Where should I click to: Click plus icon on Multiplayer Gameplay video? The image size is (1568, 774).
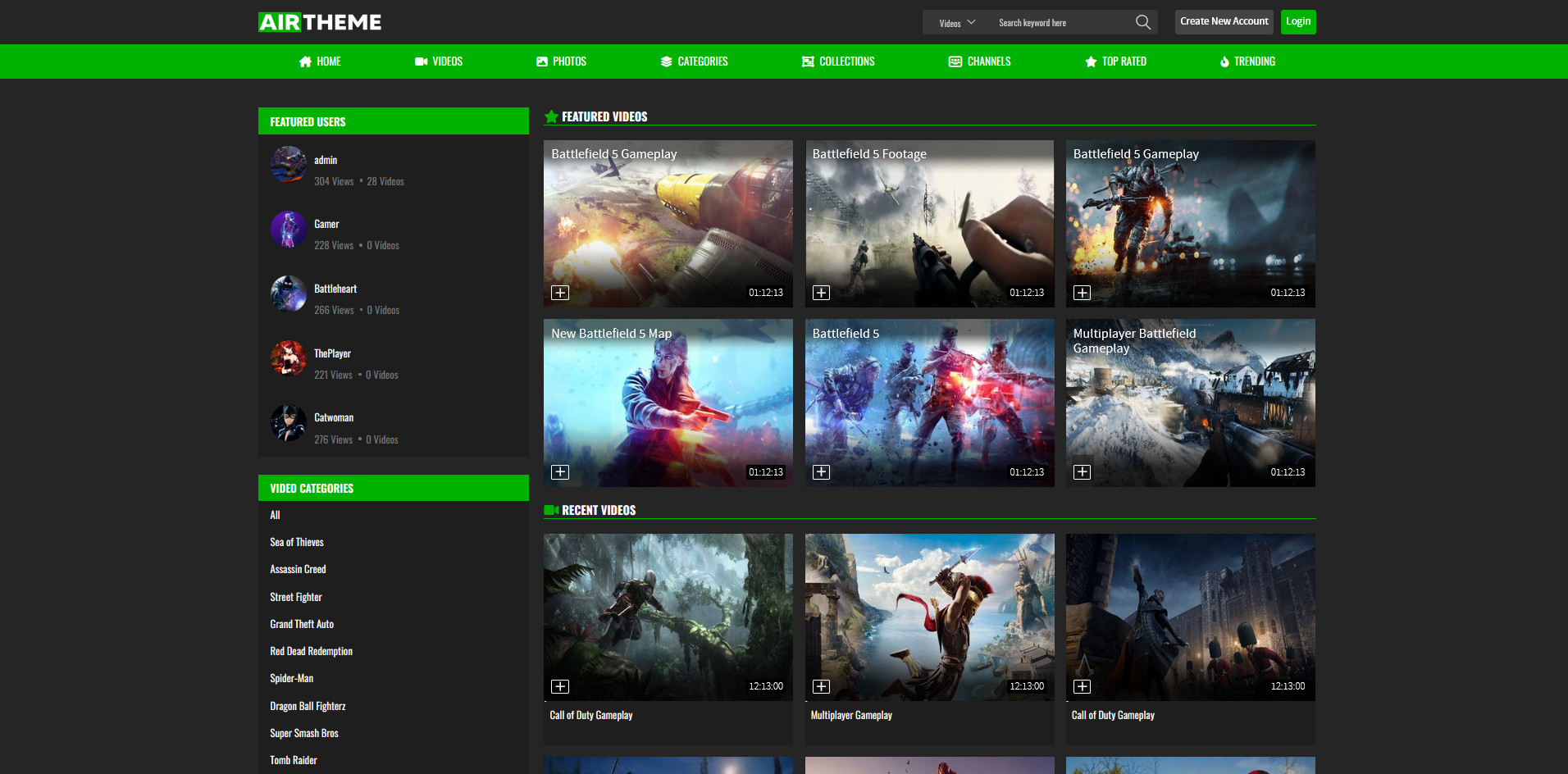tap(821, 686)
